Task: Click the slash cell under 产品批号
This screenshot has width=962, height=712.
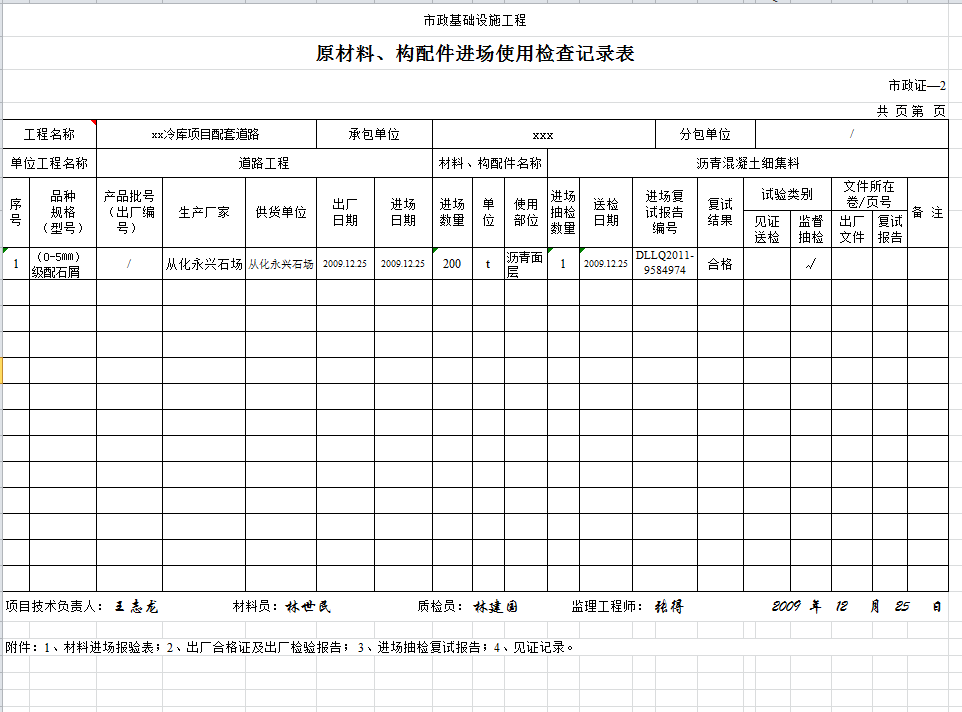Action: 129,264
